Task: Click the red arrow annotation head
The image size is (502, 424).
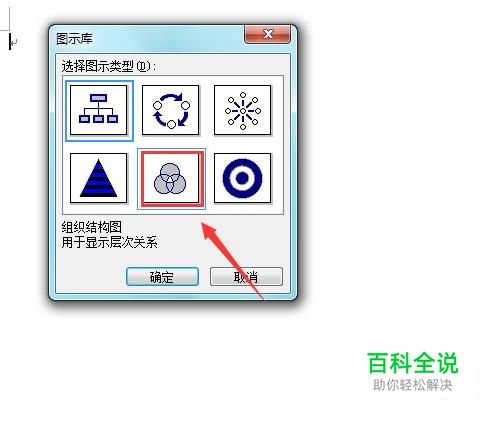Action: 209,231
